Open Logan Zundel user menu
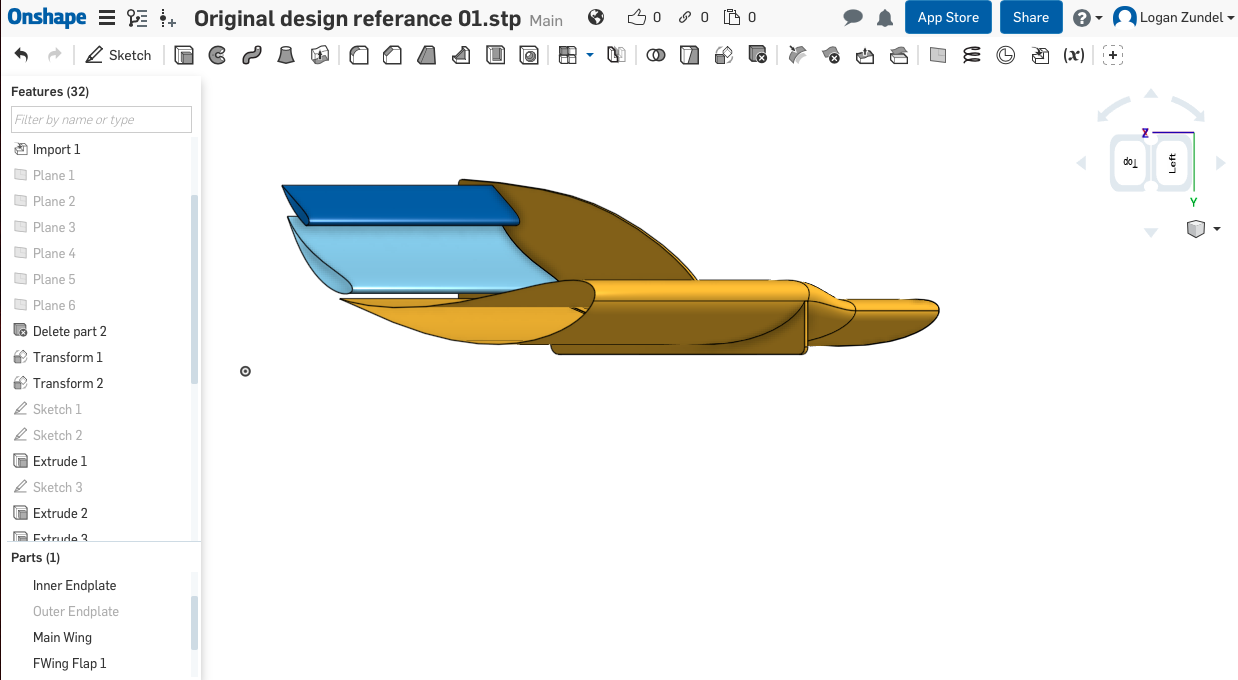This screenshot has width=1238, height=680. click(x=1174, y=17)
